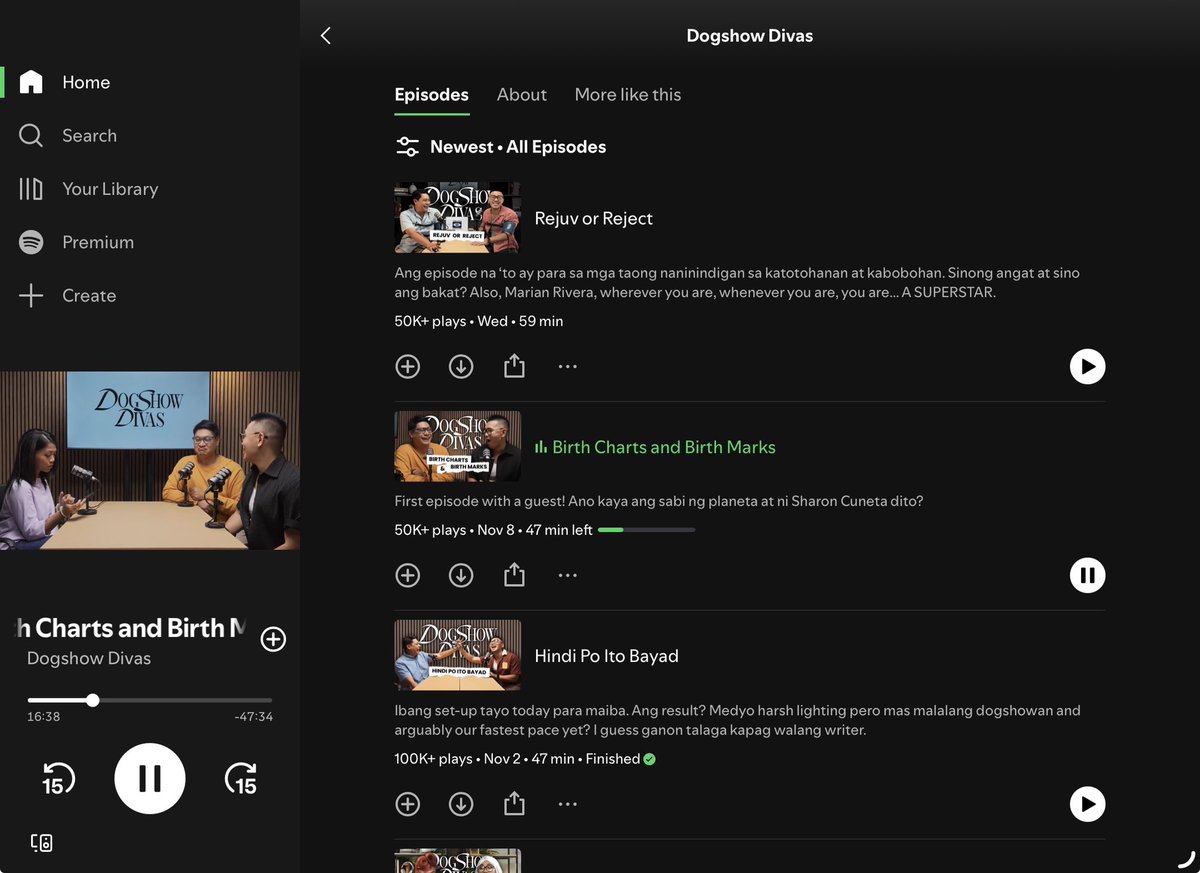Open Premium in the sidebar
This screenshot has height=873, width=1200.
coord(77,242)
